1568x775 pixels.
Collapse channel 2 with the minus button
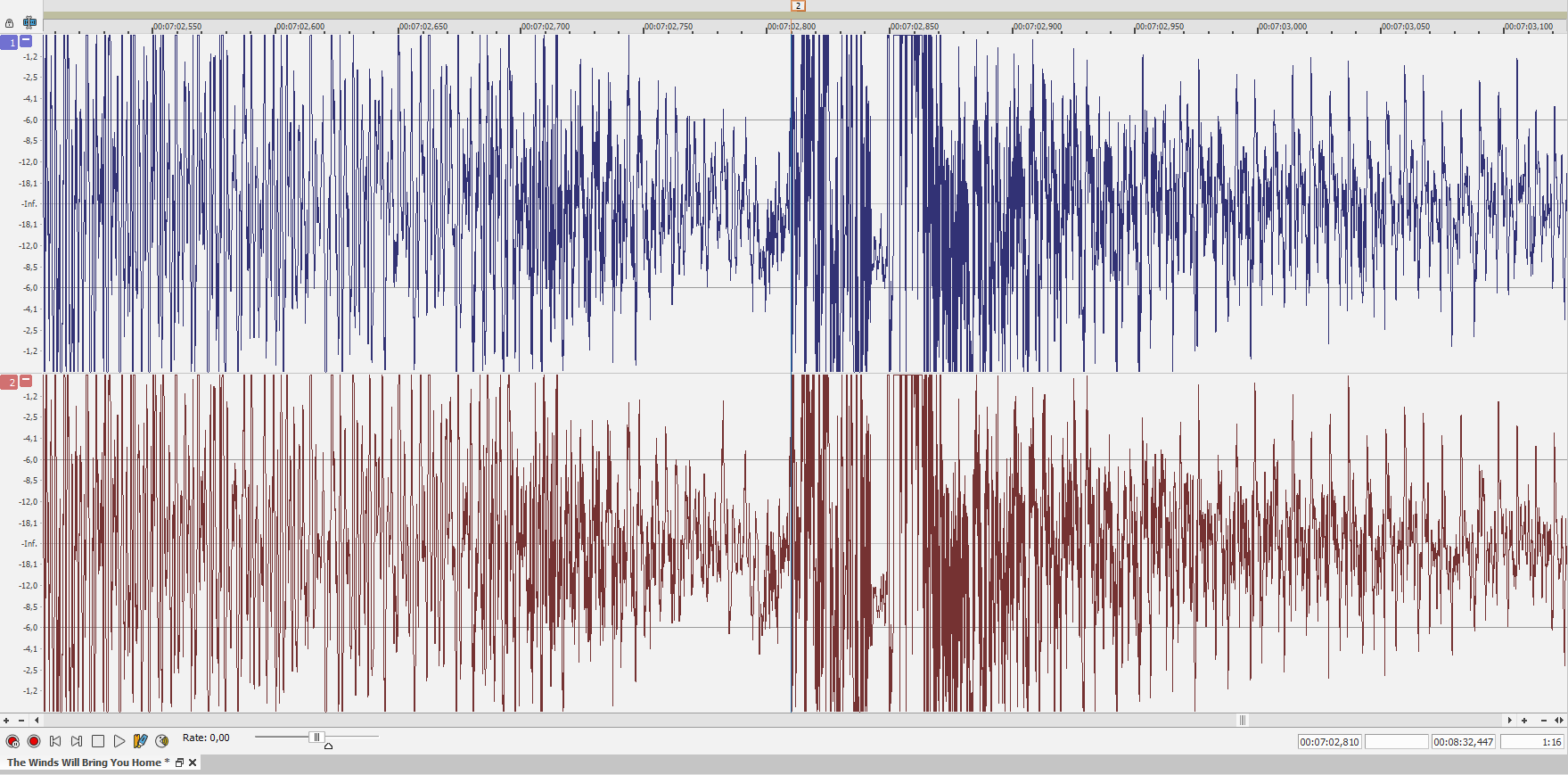(x=26, y=381)
